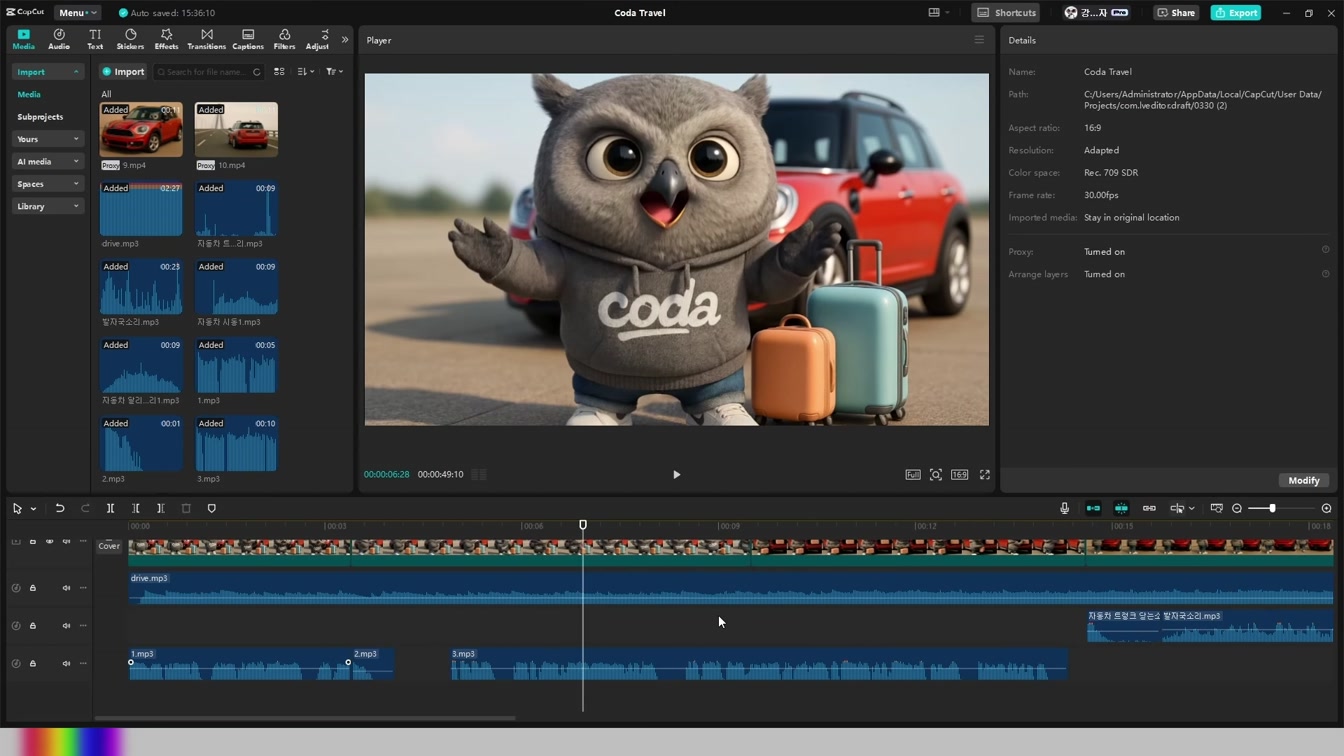Undo the last edit

click(x=60, y=509)
